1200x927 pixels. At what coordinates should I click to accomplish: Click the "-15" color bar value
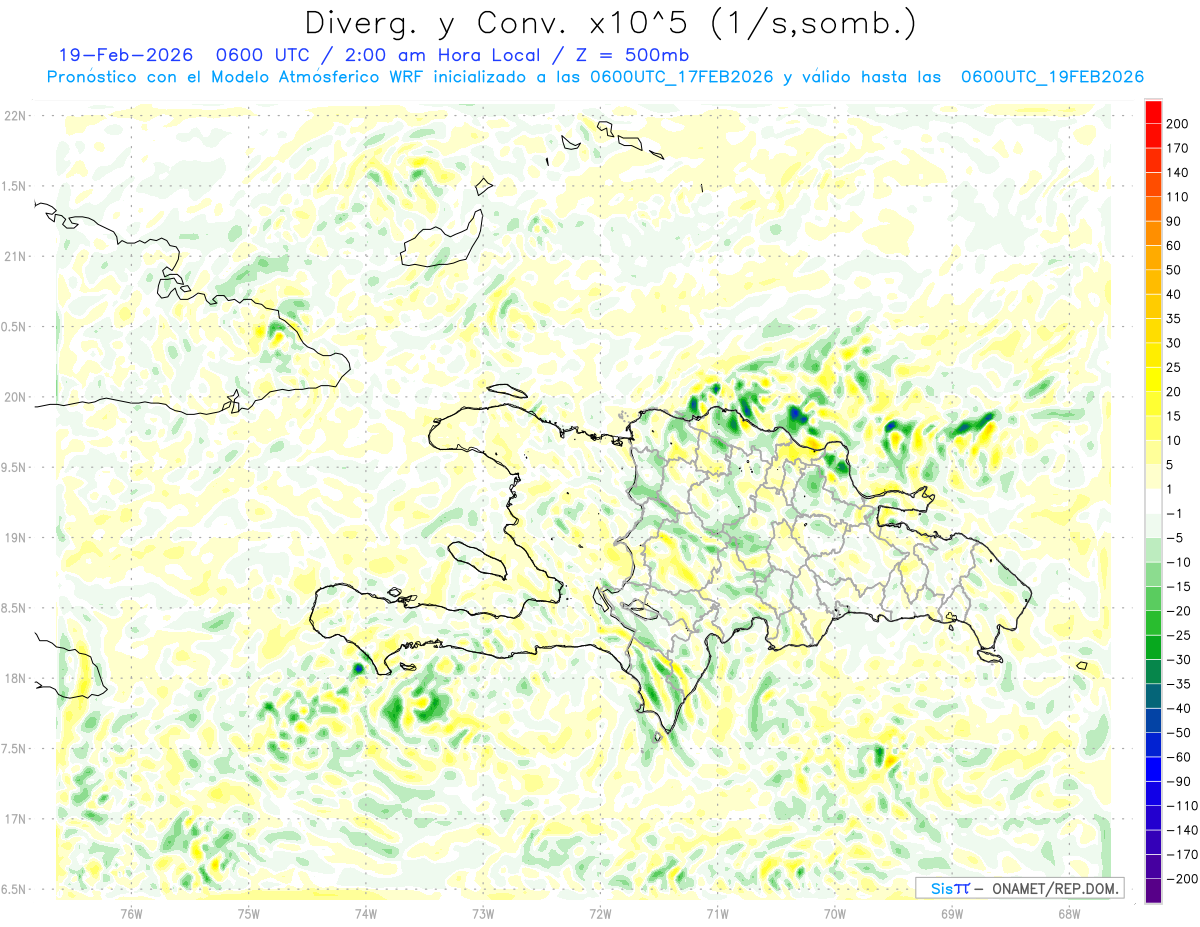point(1178,587)
